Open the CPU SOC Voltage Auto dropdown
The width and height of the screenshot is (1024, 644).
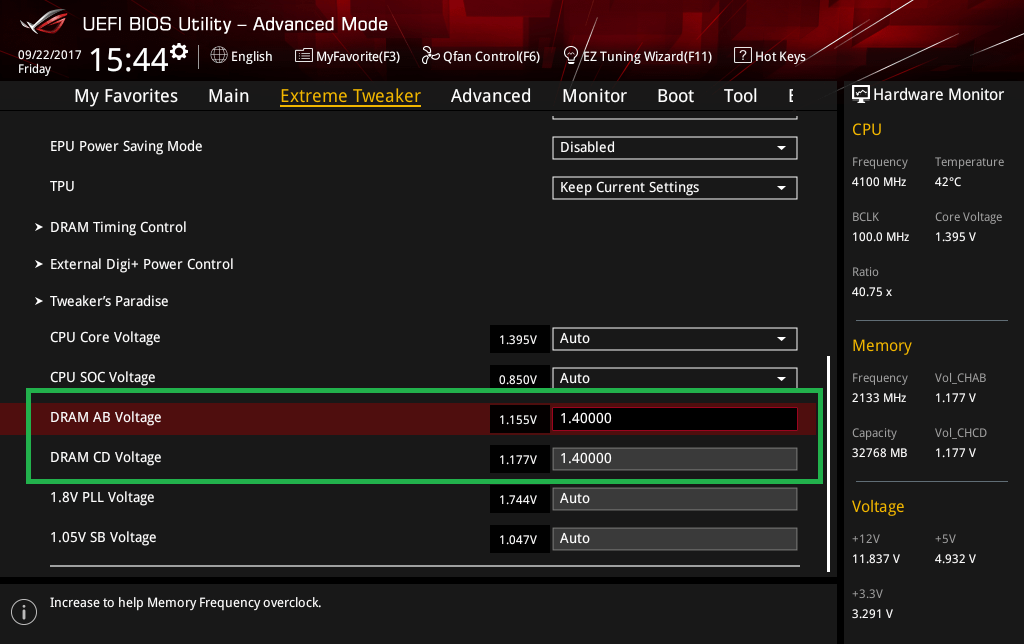675,379
